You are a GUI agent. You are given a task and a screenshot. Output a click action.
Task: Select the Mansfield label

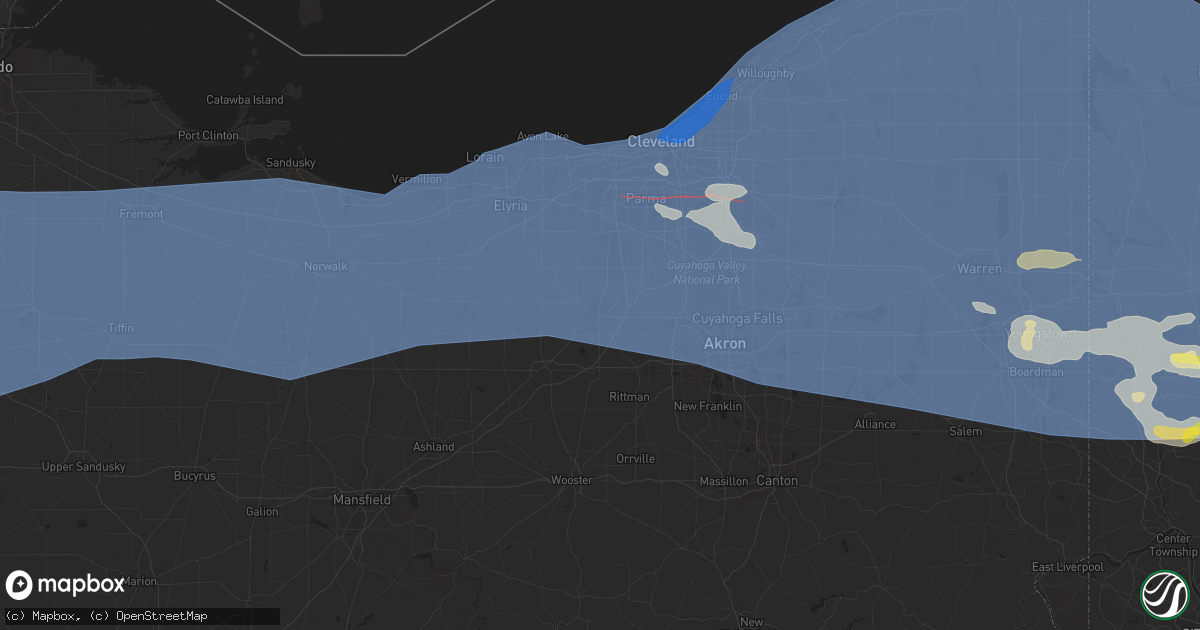[362, 499]
